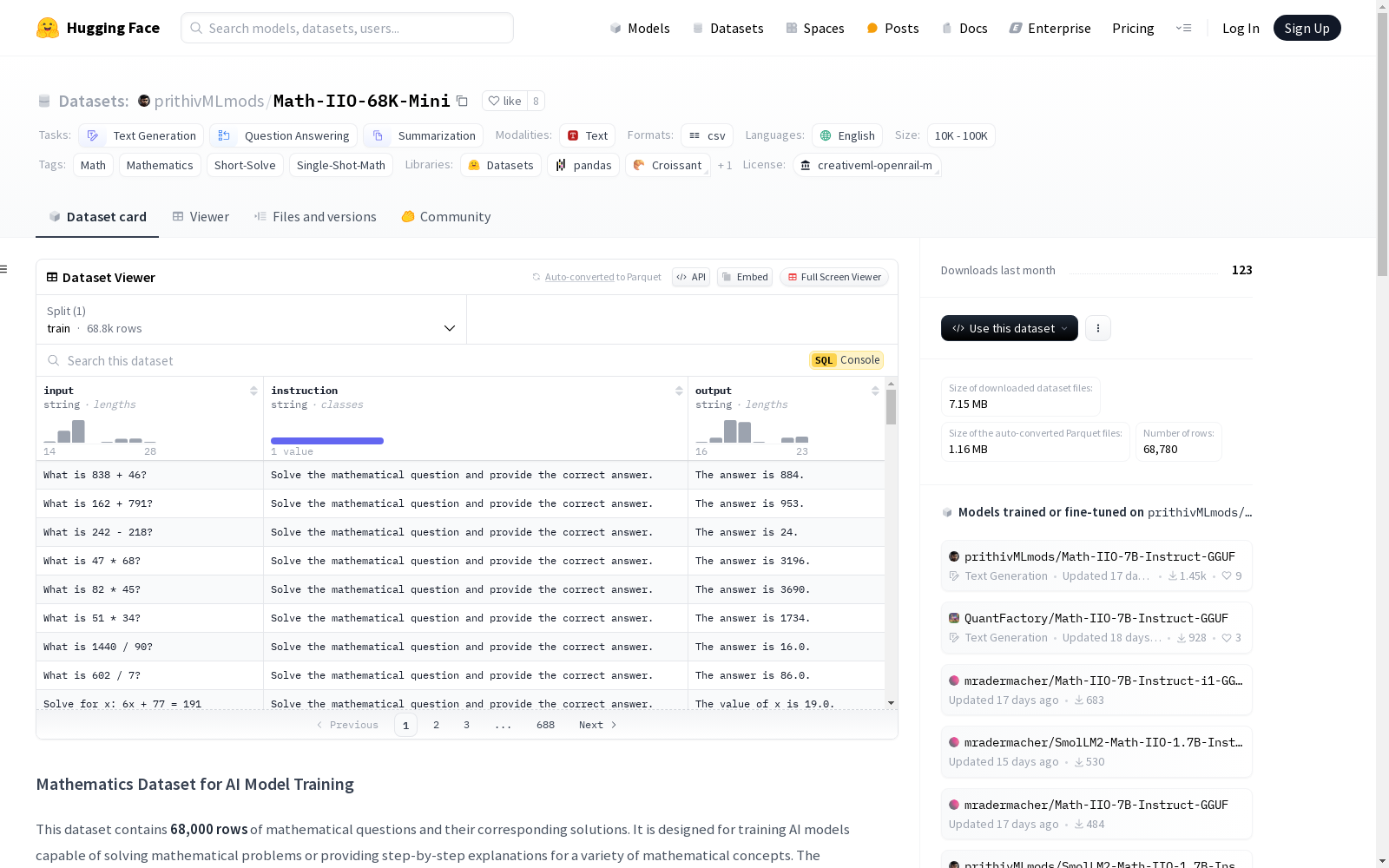Go to page 2 of viewer

click(x=436, y=725)
